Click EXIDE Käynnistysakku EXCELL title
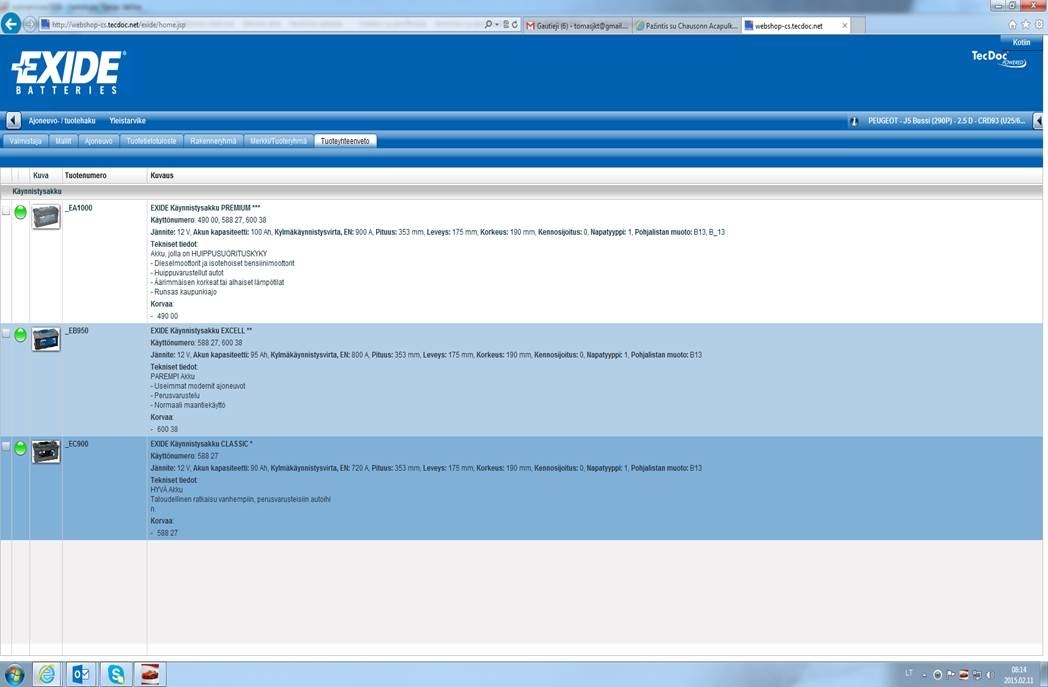The height and width of the screenshot is (687, 1048). pyautogui.click(x=201, y=331)
